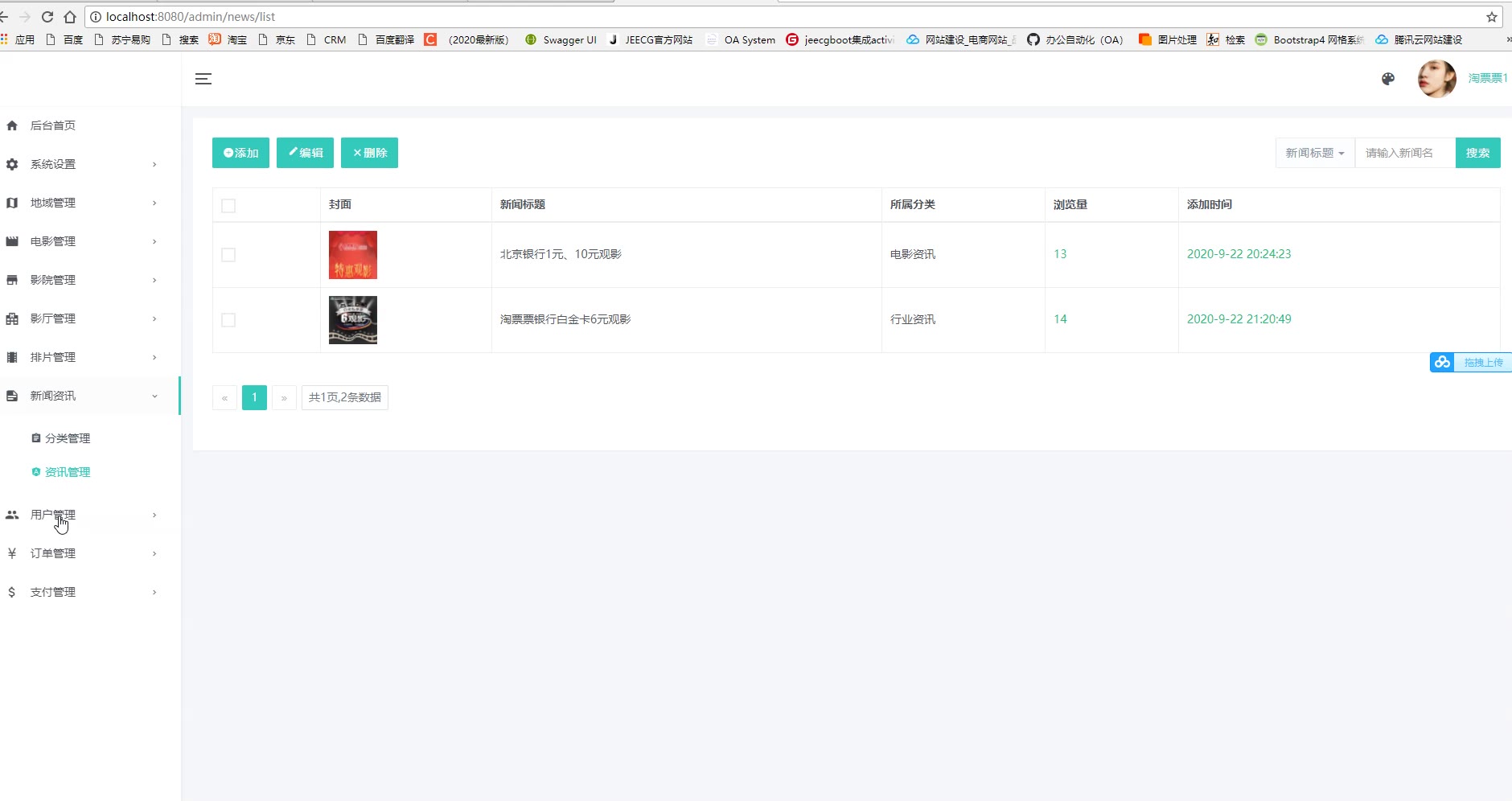Expand the 用户管理 sidebar menu
This screenshot has height=801, width=1512.
[89, 515]
